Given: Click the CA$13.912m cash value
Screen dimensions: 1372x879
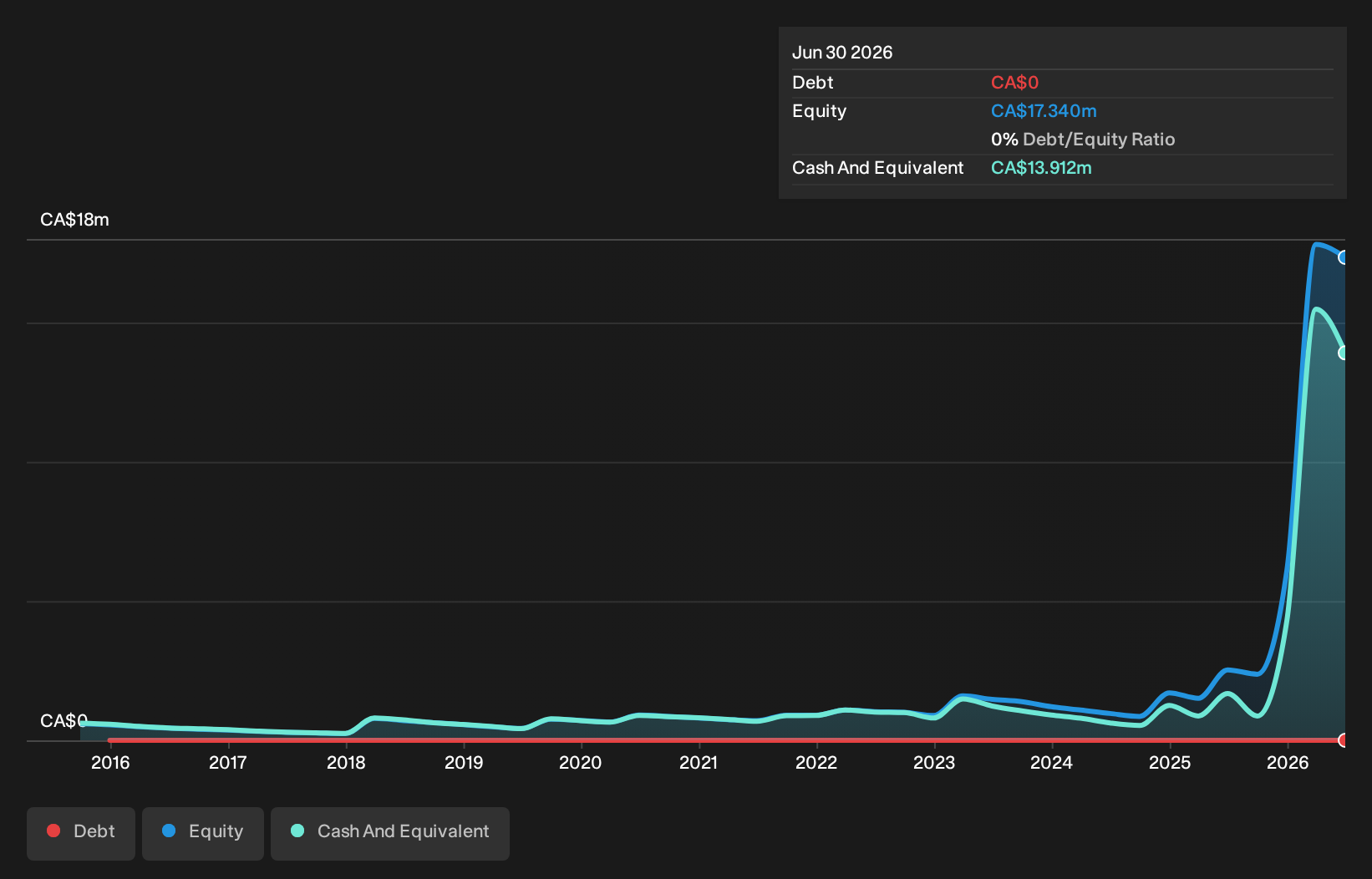Looking at the screenshot, I should click(x=1041, y=168).
